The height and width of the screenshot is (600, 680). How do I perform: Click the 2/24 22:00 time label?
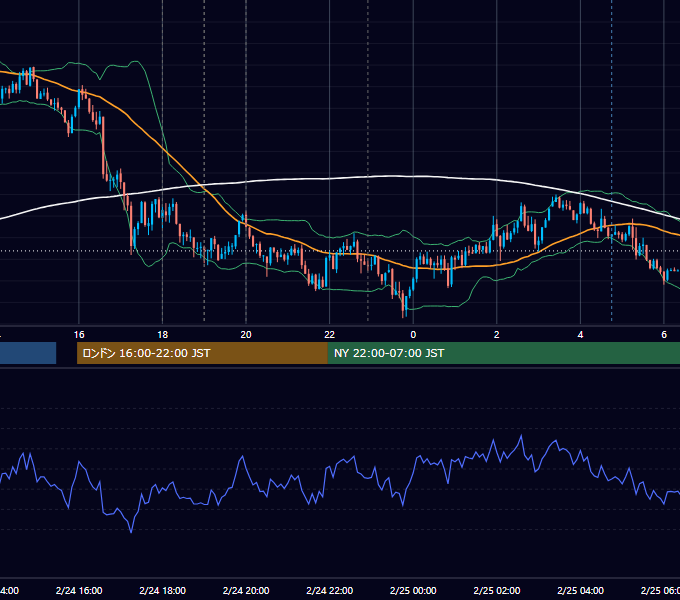click(x=330, y=590)
